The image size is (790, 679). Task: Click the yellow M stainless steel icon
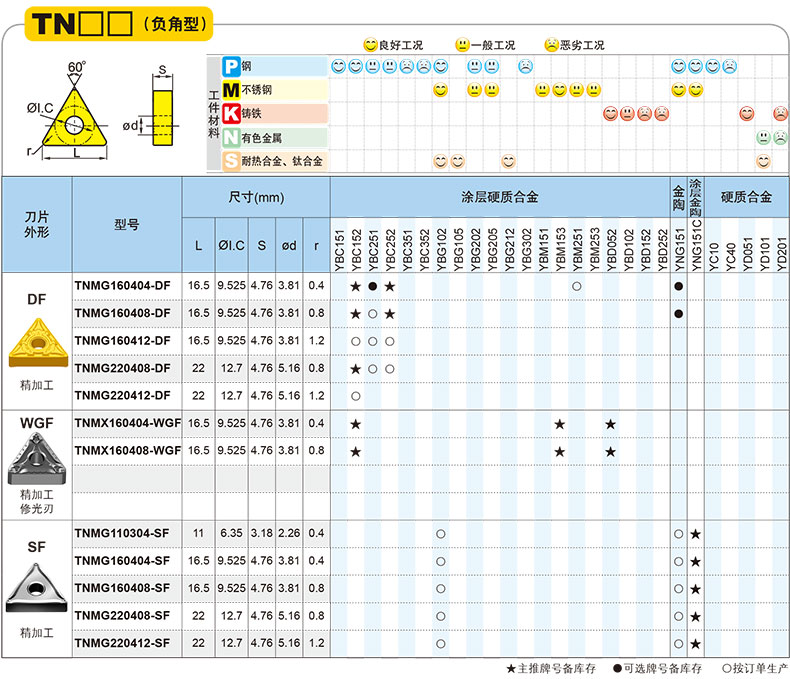[231, 90]
